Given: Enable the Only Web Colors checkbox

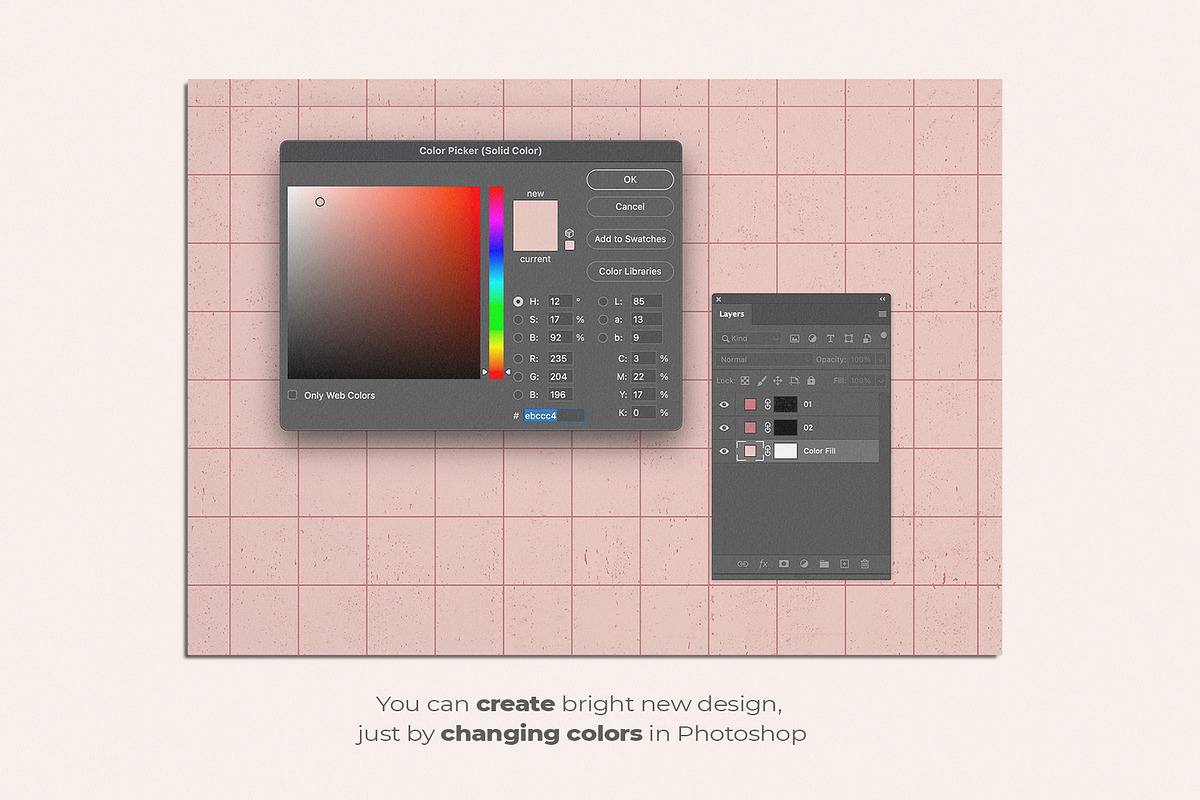Looking at the screenshot, I should click(293, 395).
